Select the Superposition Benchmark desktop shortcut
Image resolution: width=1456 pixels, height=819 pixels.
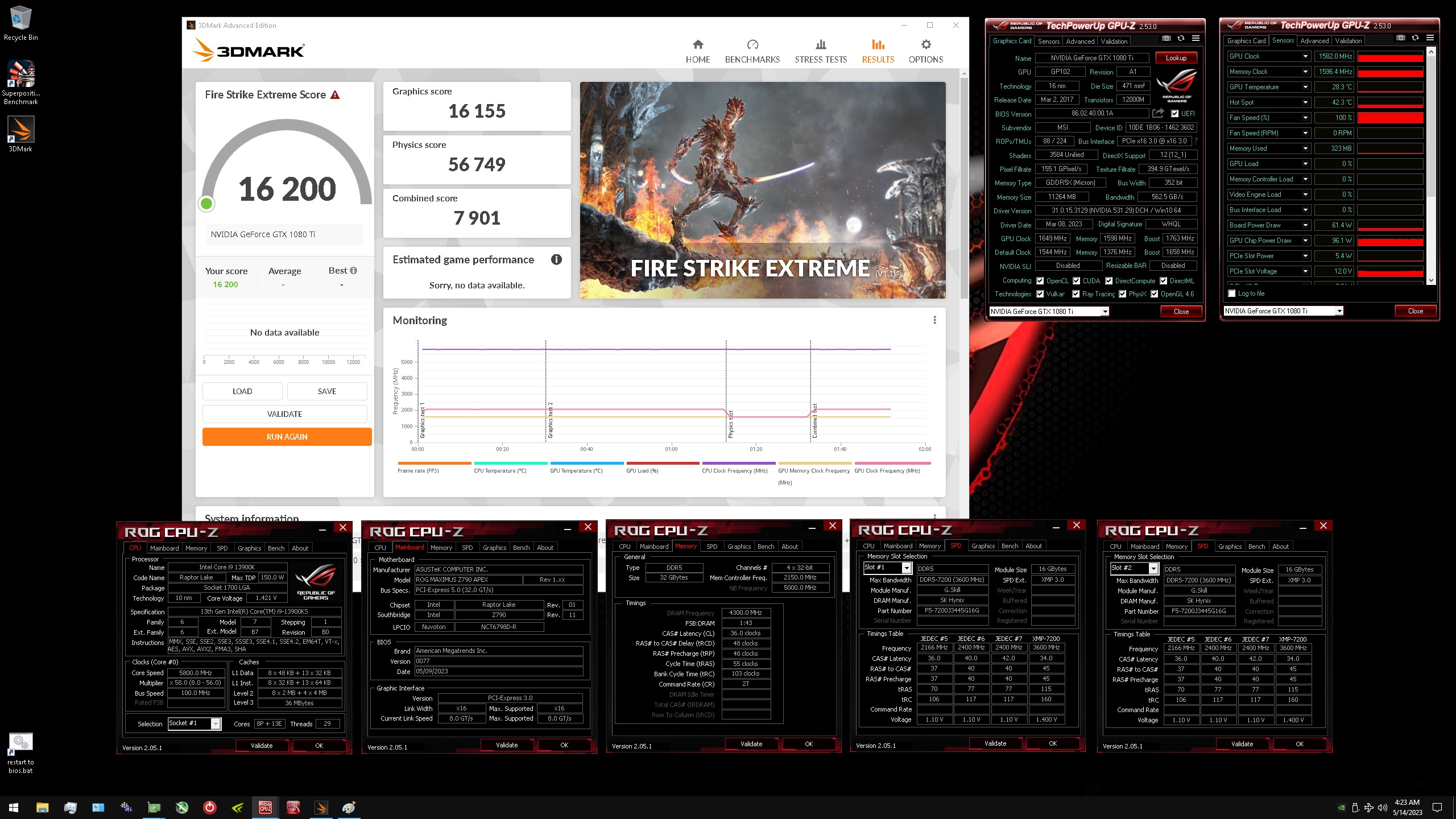(20, 82)
